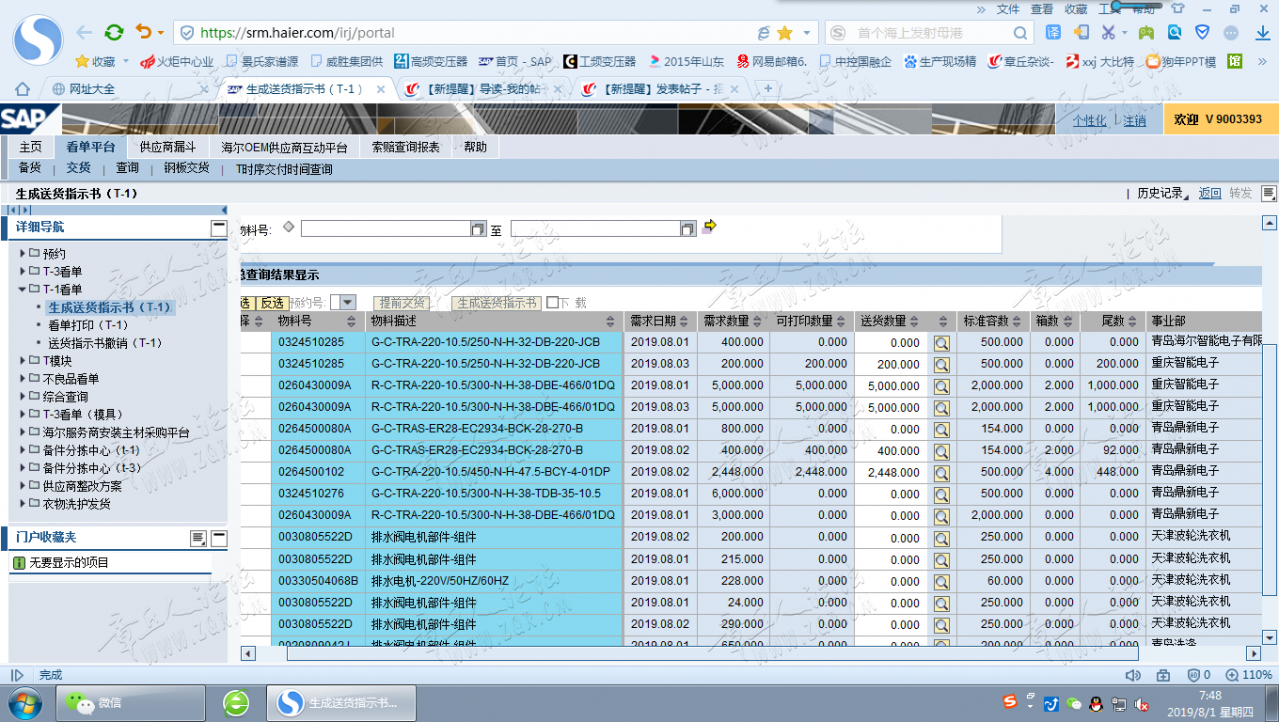
Task: Expand the 综合查询 tree folder
Action: [23, 396]
